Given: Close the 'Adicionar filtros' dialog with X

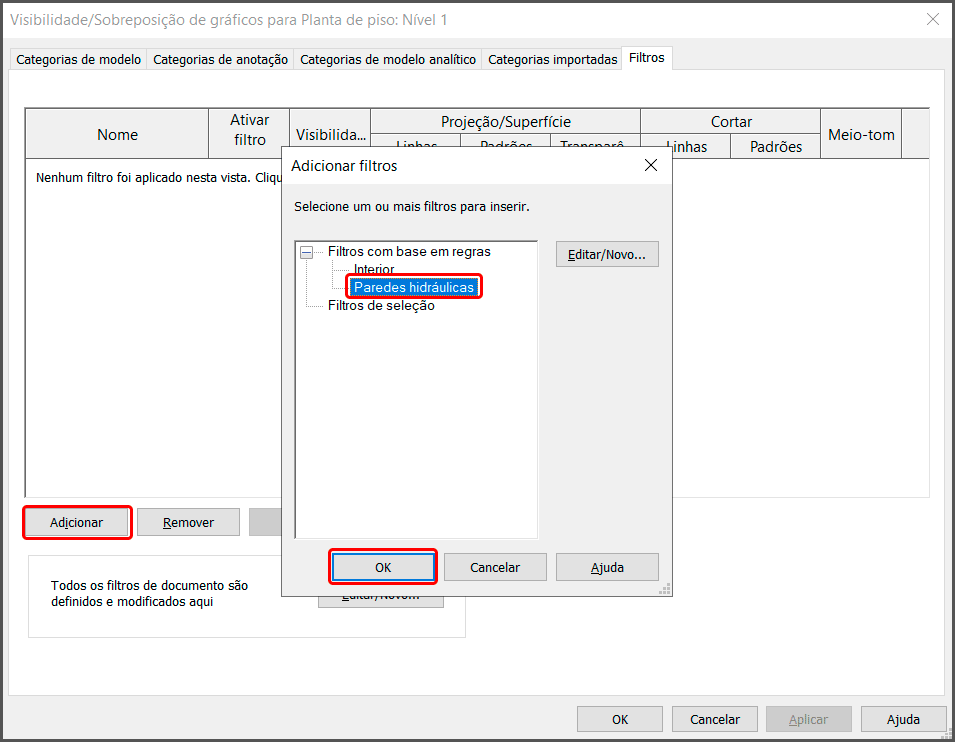Looking at the screenshot, I should 650,166.
